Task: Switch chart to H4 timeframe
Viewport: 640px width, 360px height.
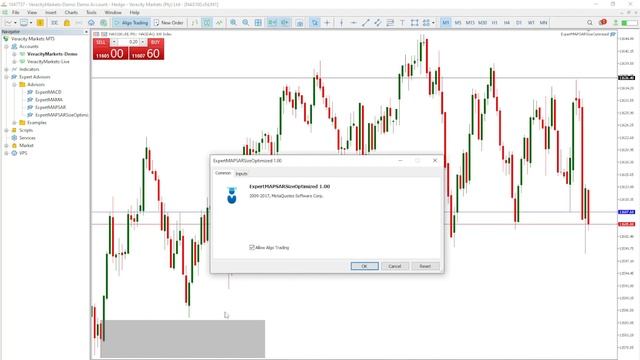Action: (507, 23)
